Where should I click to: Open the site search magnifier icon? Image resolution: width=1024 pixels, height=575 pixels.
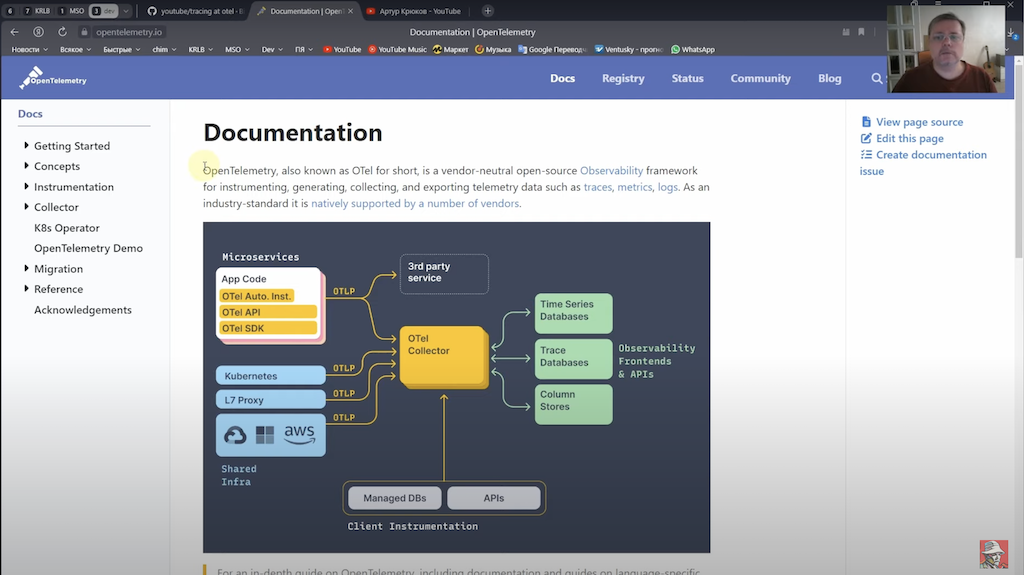coord(876,78)
